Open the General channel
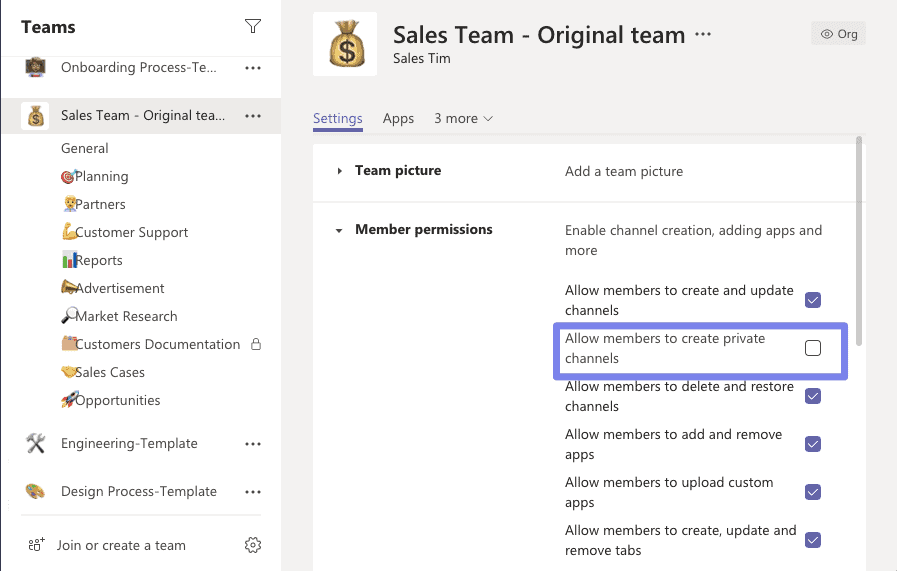Viewport: 897px width, 571px height. [x=85, y=148]
